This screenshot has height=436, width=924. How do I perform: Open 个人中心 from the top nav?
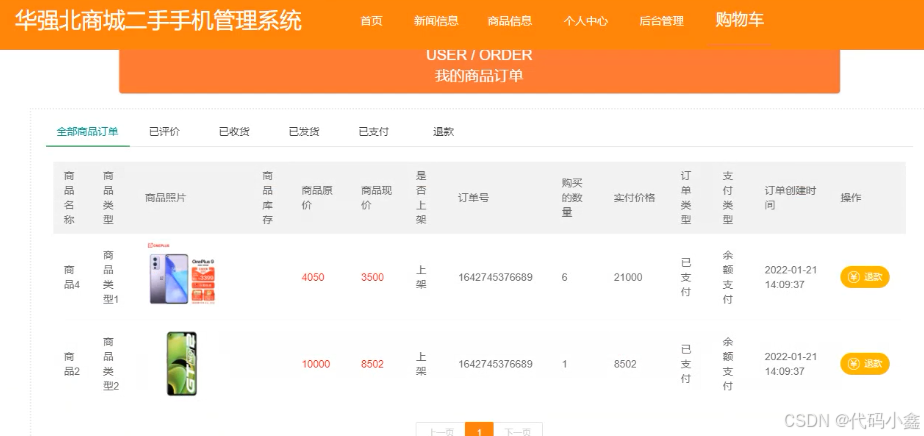click(586, 21)
